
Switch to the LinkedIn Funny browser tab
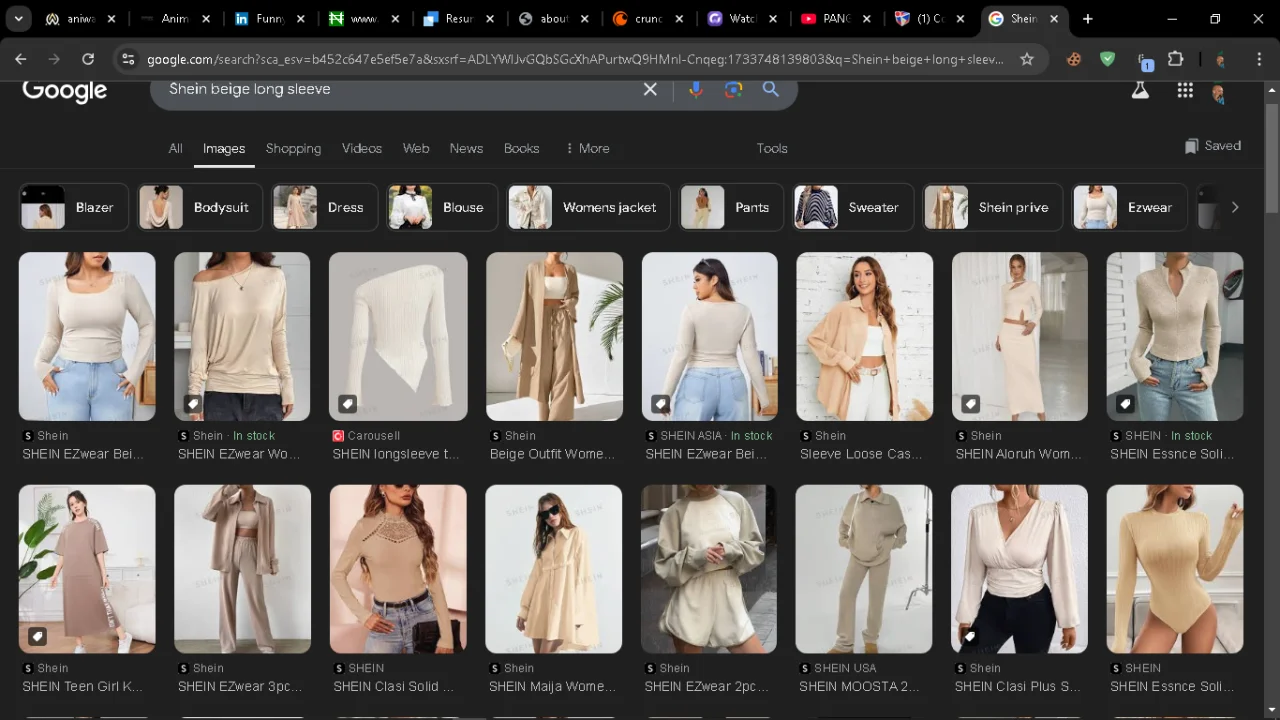pos(270,18)
